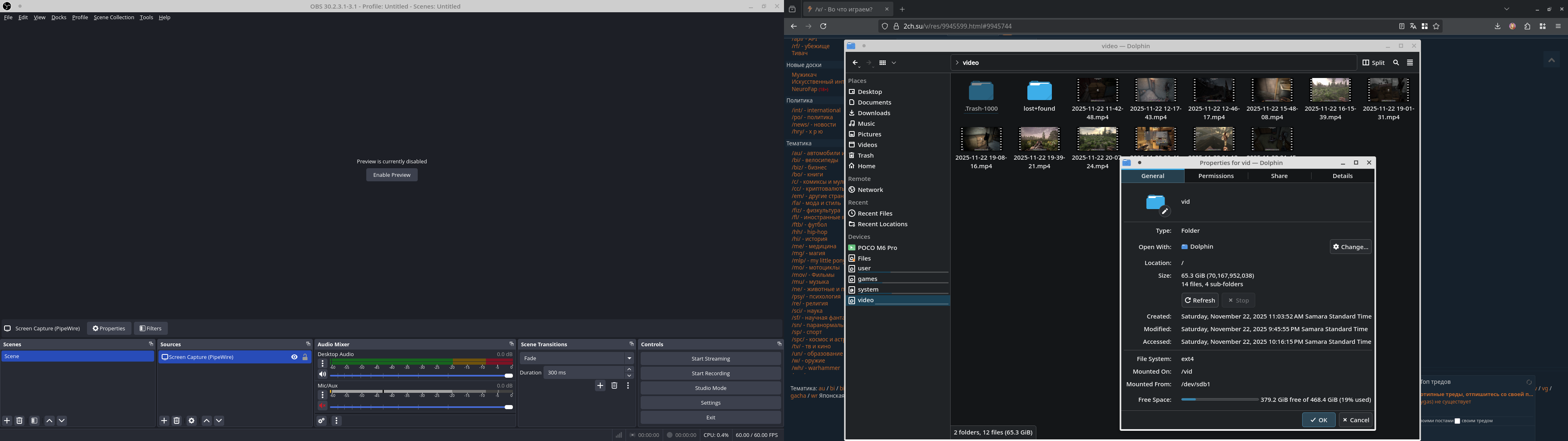This screenshot has height=441, width=1568.
Task: Open advanced audio properties gears icon
Action: point(322,421)
